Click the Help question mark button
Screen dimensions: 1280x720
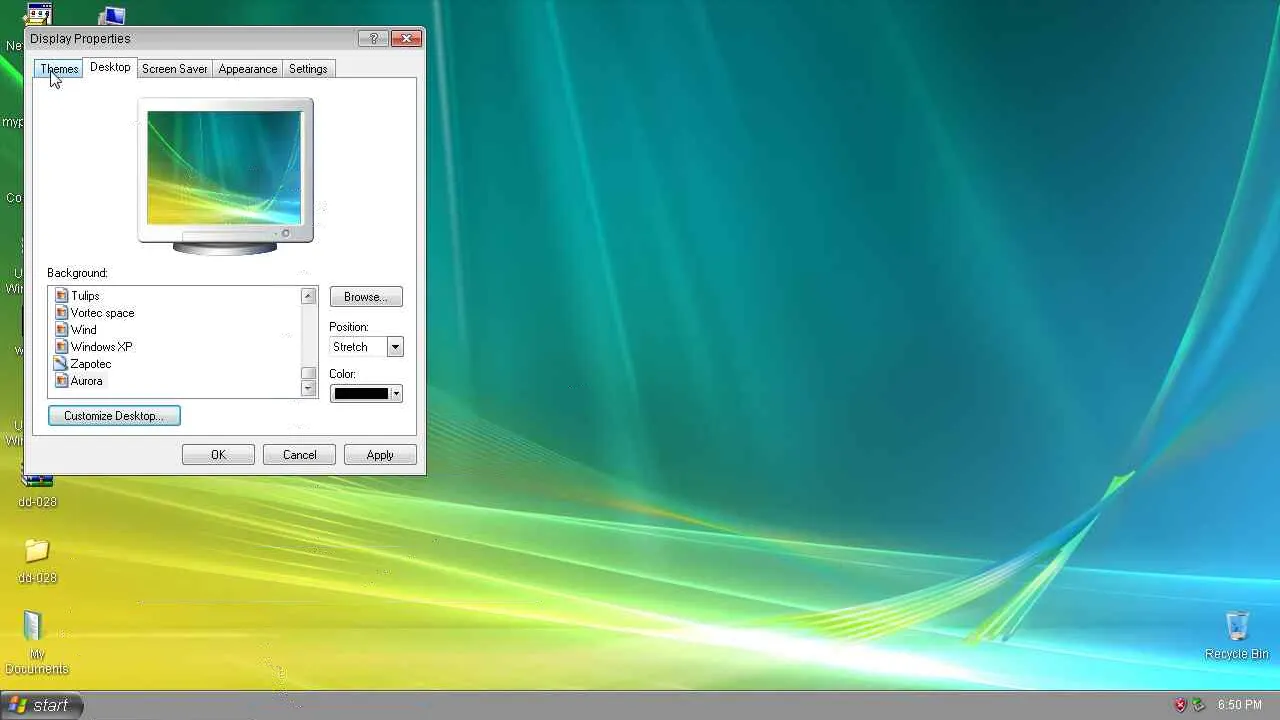[374, 39]
